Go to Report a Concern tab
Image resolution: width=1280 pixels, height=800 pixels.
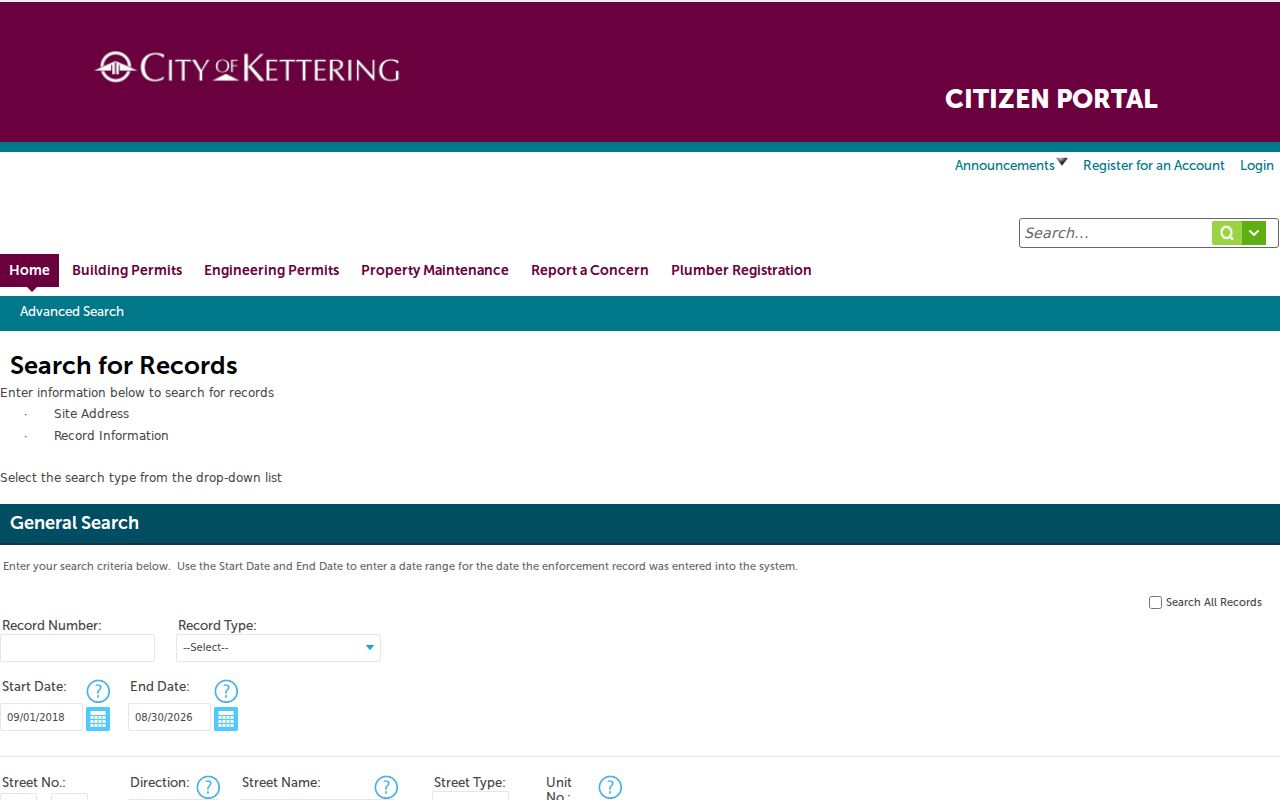590,270
